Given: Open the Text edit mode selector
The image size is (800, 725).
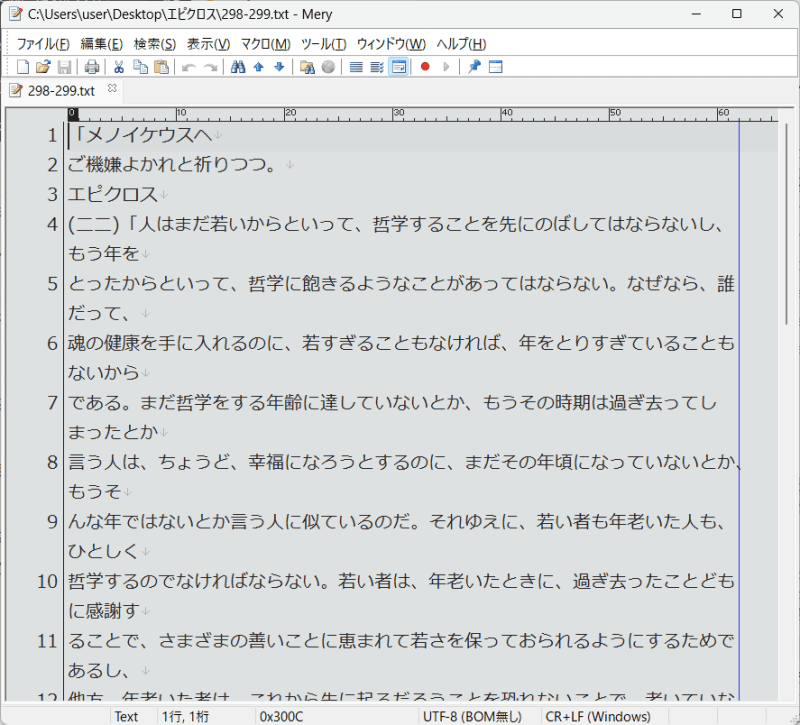Looking at the screenshot, I should tap(127, 716).
